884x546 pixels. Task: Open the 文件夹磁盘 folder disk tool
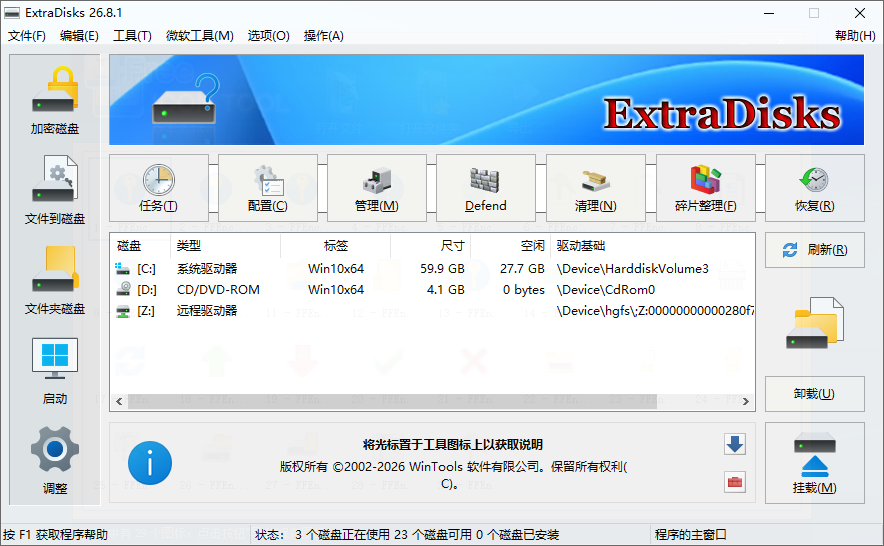click(x=55, y=280)
